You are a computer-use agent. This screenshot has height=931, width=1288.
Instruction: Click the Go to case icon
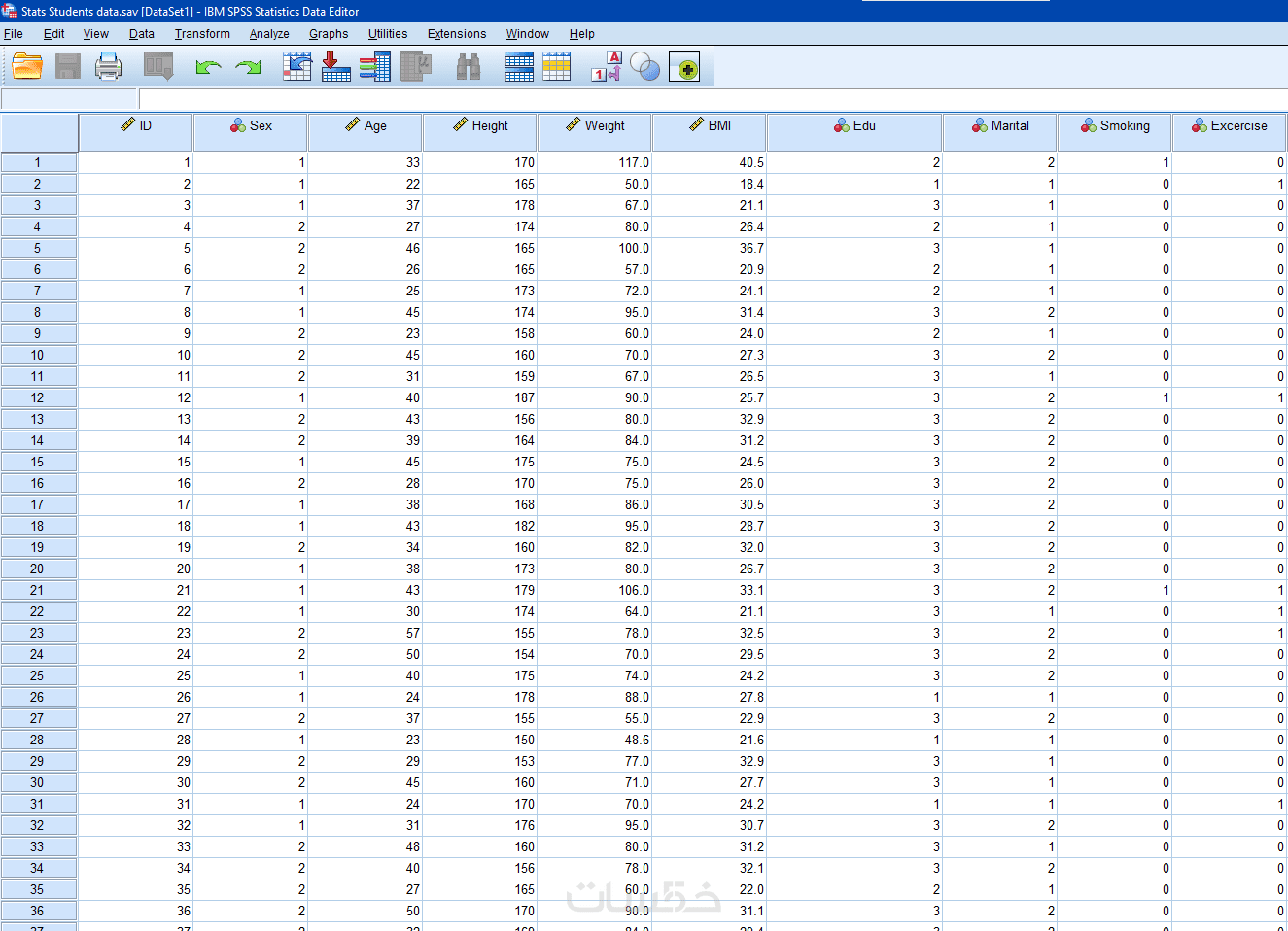pos(296,67)
